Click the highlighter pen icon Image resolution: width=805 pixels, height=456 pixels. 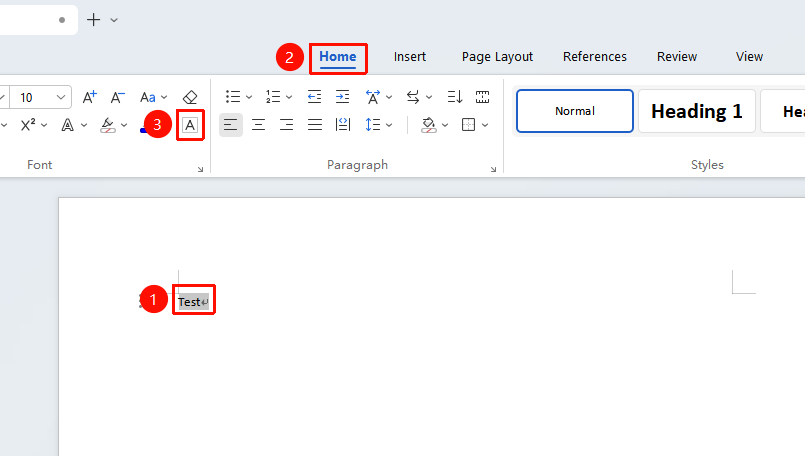(107, 125)
